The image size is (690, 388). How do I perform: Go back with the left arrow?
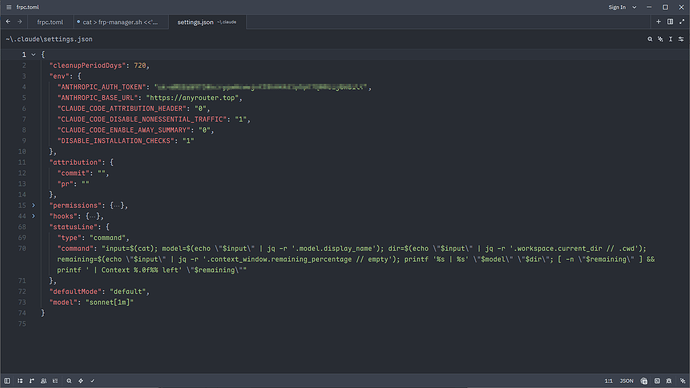8,22
